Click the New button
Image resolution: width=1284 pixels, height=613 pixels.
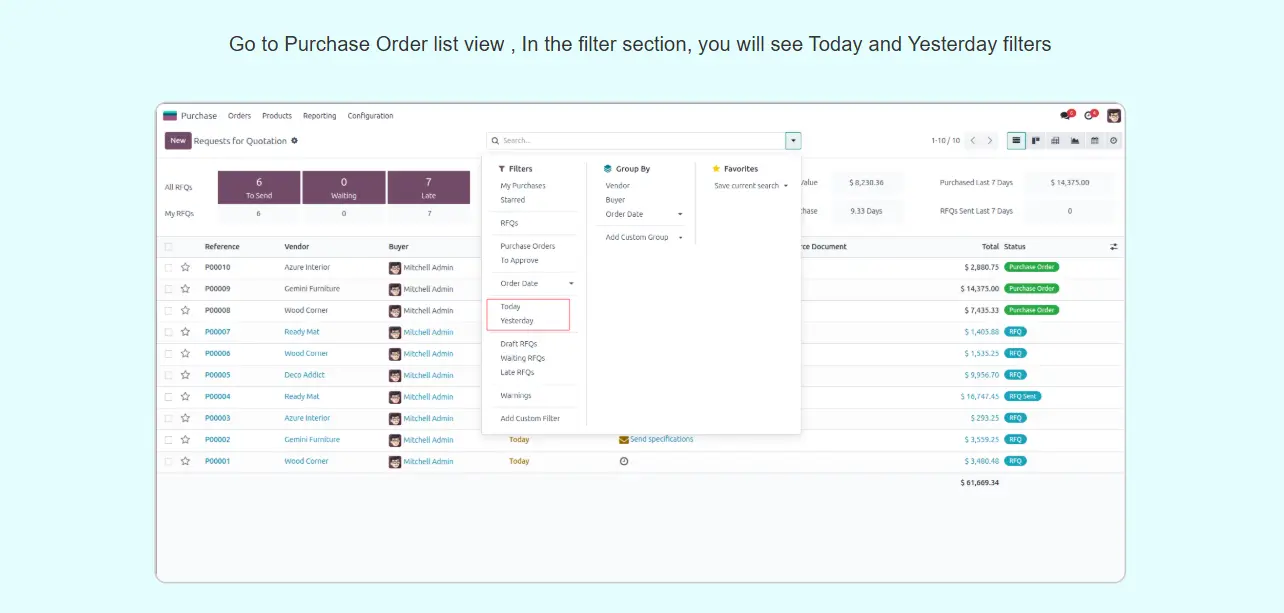point(178,141)
